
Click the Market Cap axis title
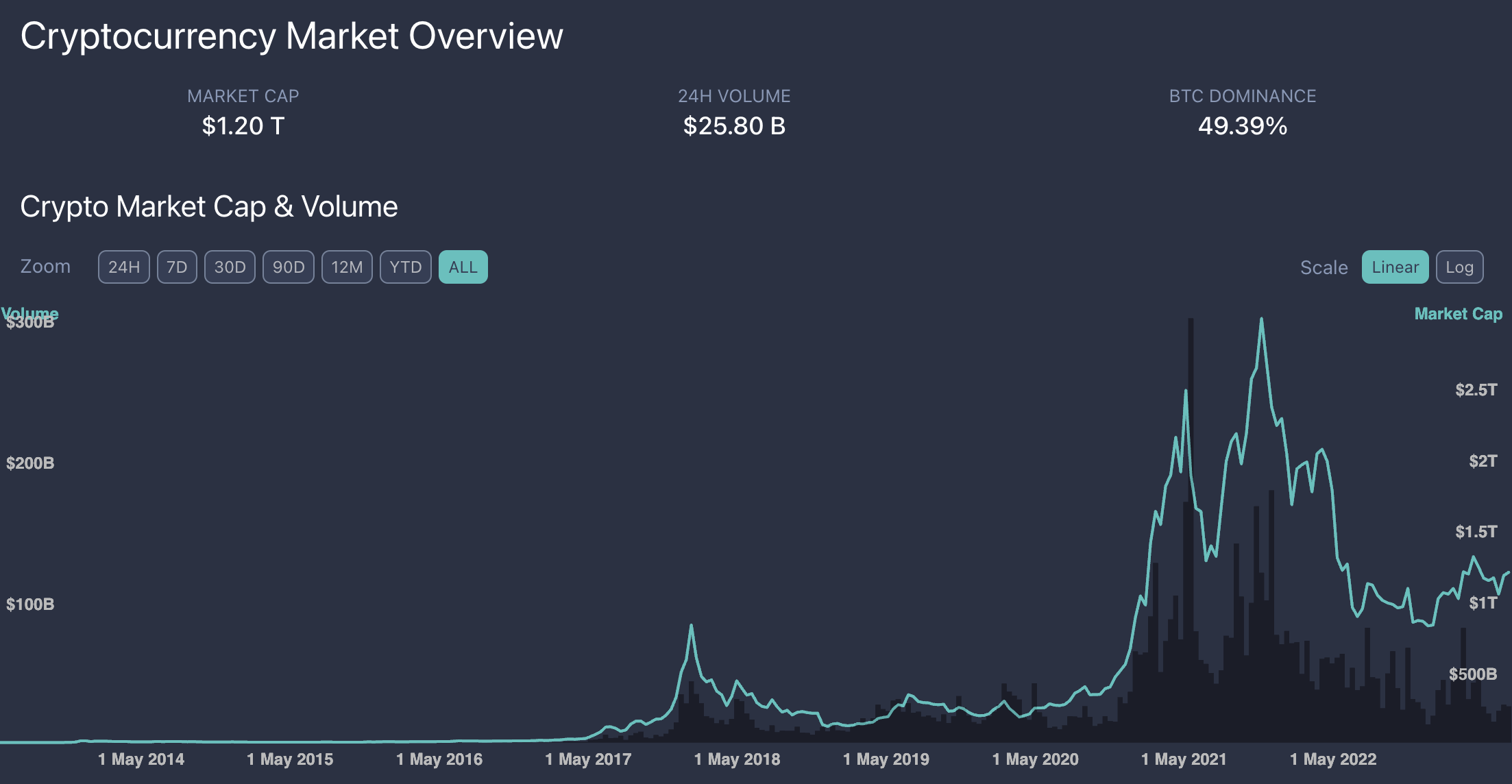pyautogui.click(x=1459, y=314)
